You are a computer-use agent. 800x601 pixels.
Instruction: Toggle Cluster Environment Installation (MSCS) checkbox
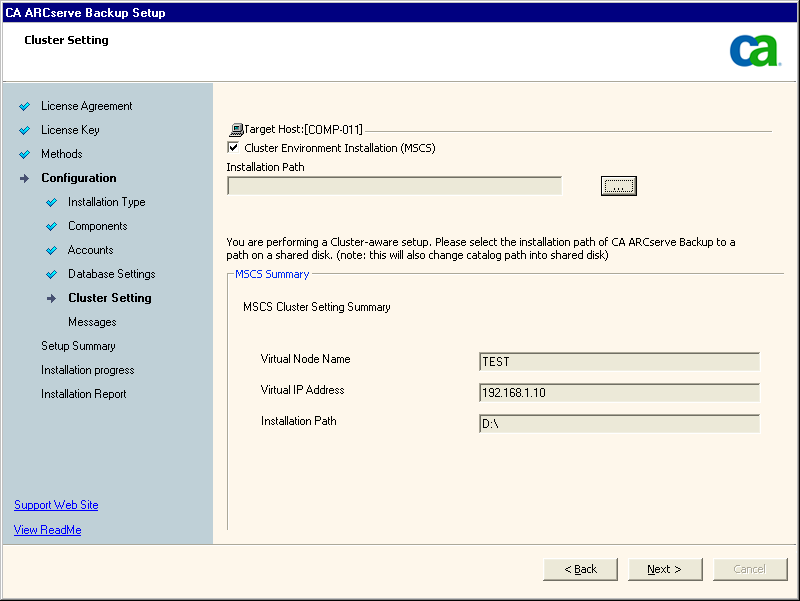[x=234, y=148]
